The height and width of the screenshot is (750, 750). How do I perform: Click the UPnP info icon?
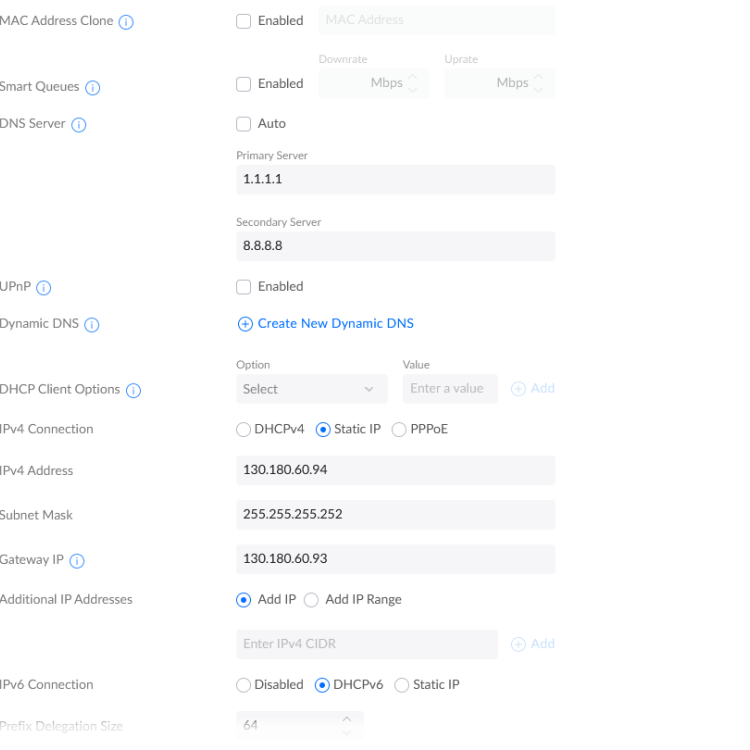coord(44,288)
